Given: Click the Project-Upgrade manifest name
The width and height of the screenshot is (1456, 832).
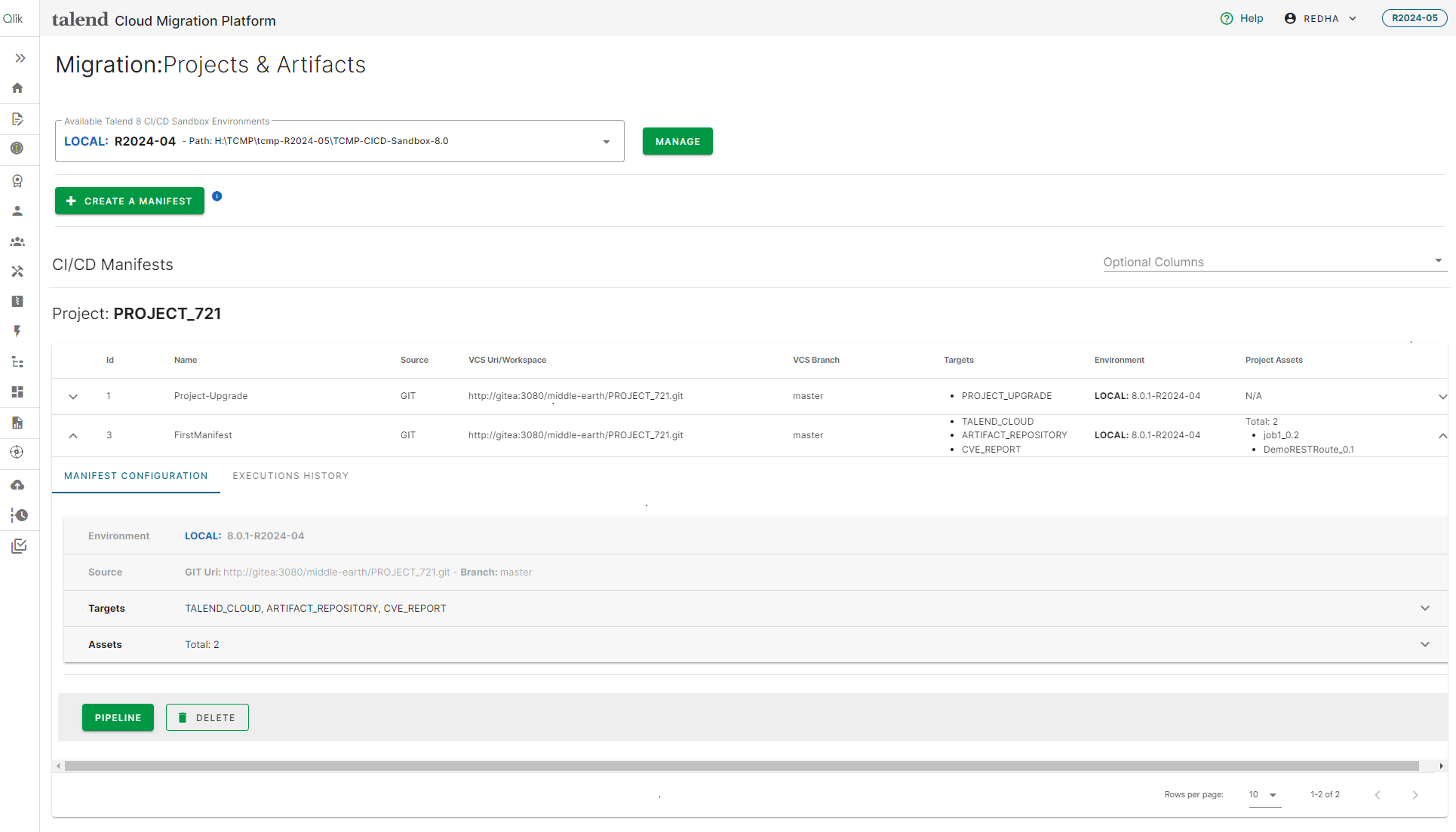Looking at the screenshot, I should (210, 396).
